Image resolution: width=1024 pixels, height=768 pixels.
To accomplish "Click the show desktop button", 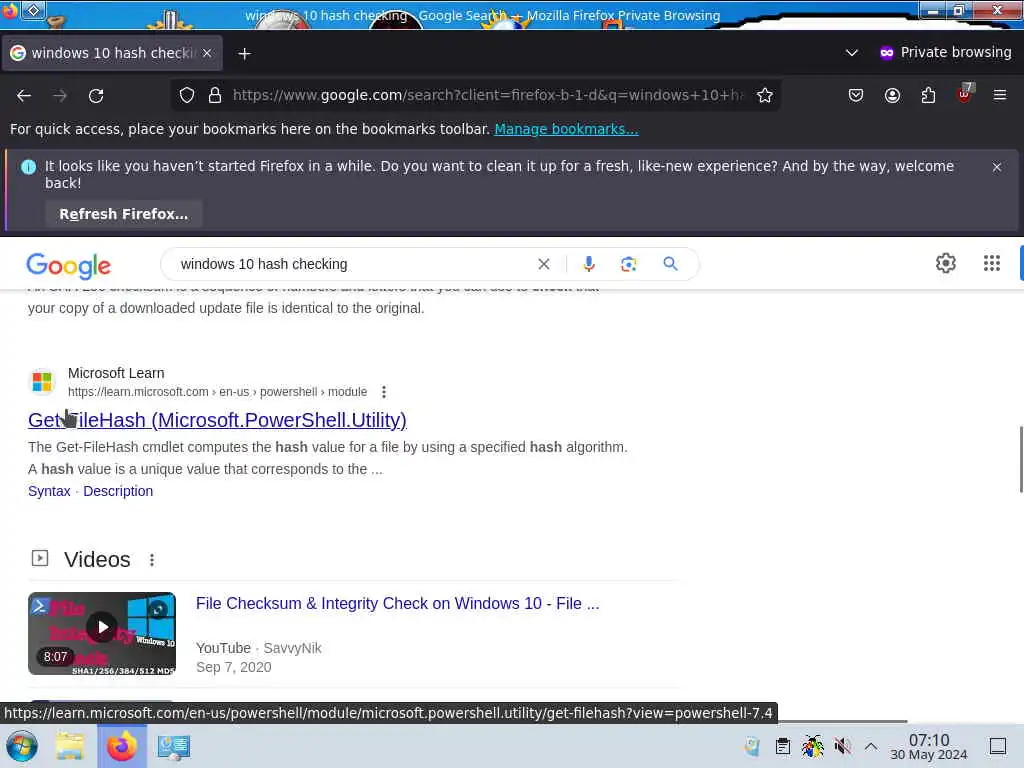I will click(x=997, y=746).
